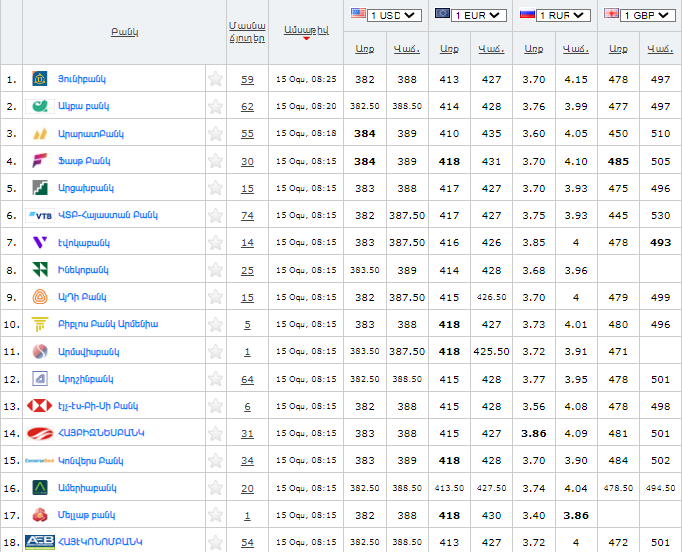
Task: Click the Արդշինբանկ logo icon
Action: click(x=40, y=379)
